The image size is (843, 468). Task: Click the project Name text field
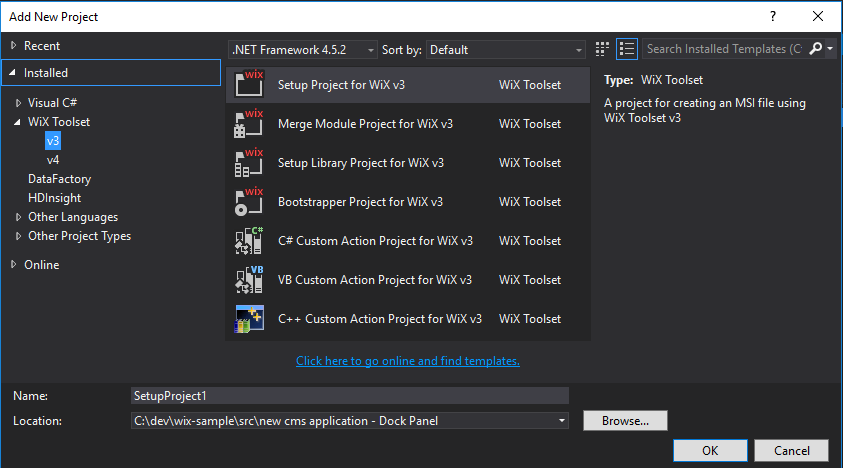pos(349,396)
